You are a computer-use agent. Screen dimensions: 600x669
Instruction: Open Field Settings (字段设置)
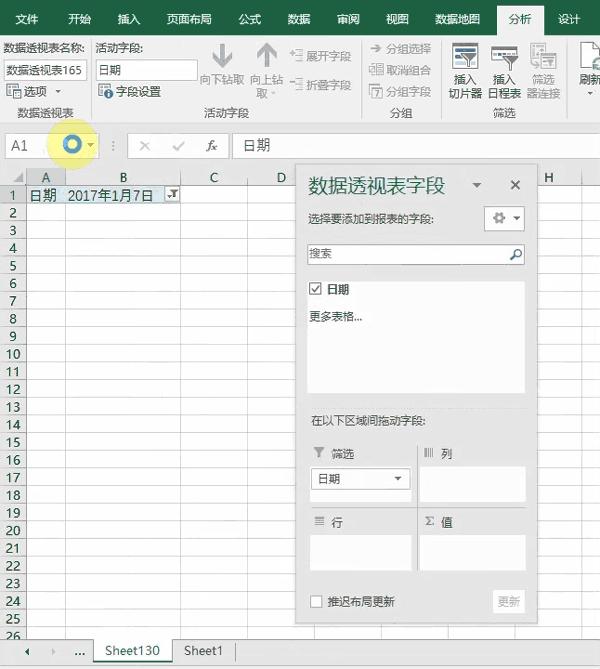click(x=129, y=91)
